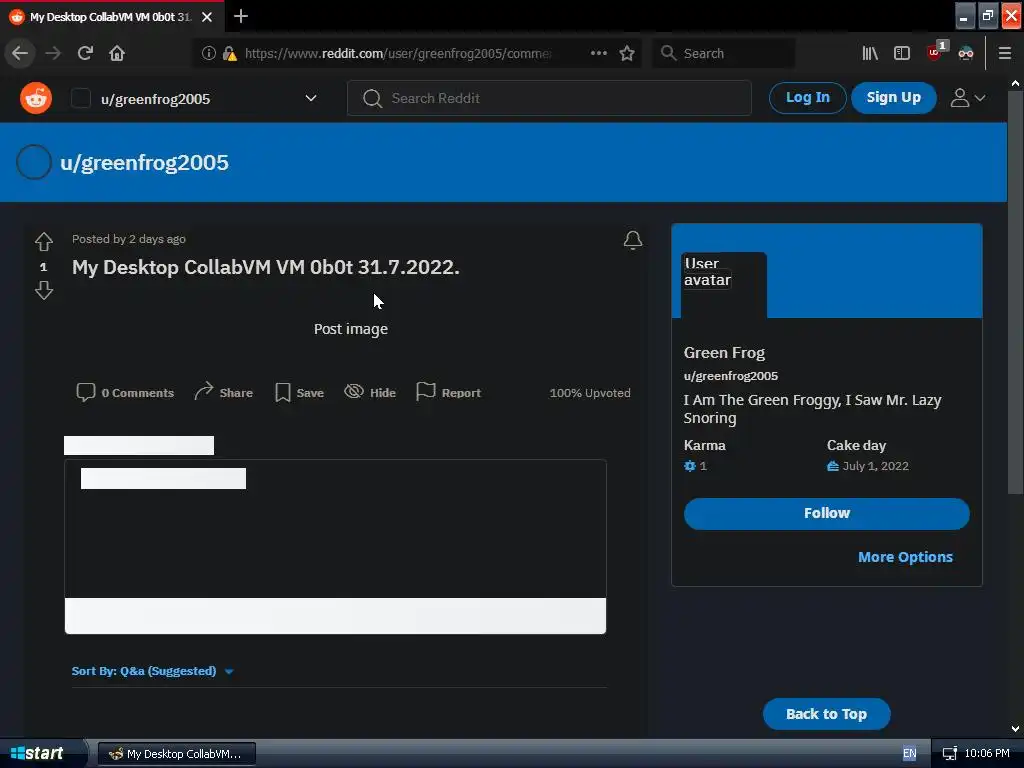The height and width of the screenshot is (768, 1024).
Task: Bookmark this page with the star icon
Action: pyautogui.click(x=627, y=53)
